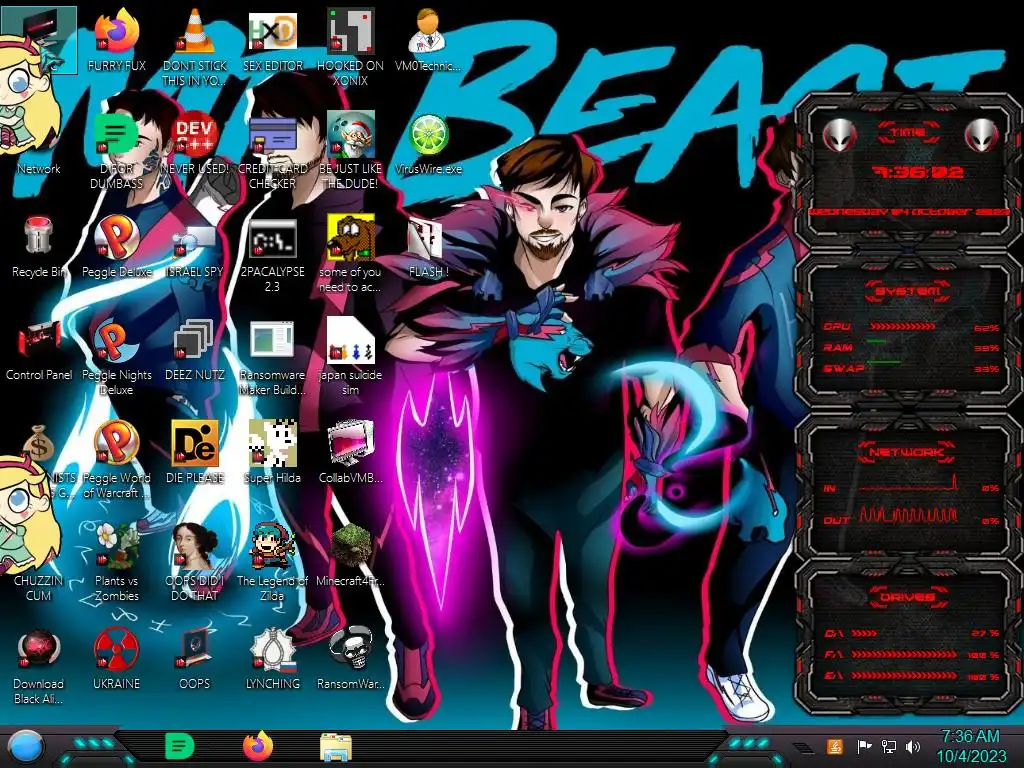The width and height of the screenshot is (1024, 768).
Task: Open Action Center flag tray icon
Action: (x=864, y=746)
